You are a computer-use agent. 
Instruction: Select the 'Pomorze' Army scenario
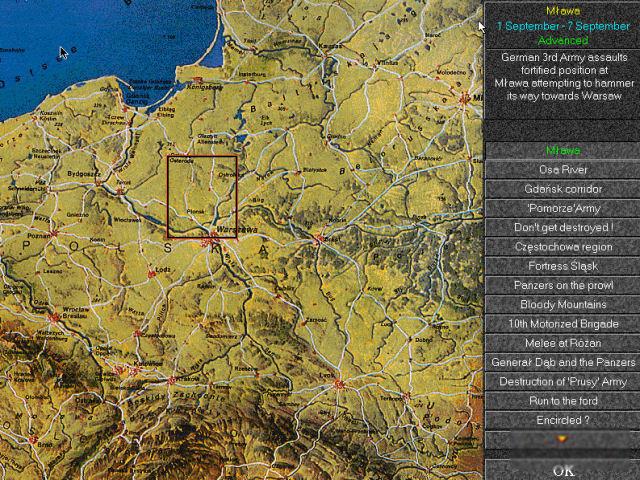click(563, 208)
